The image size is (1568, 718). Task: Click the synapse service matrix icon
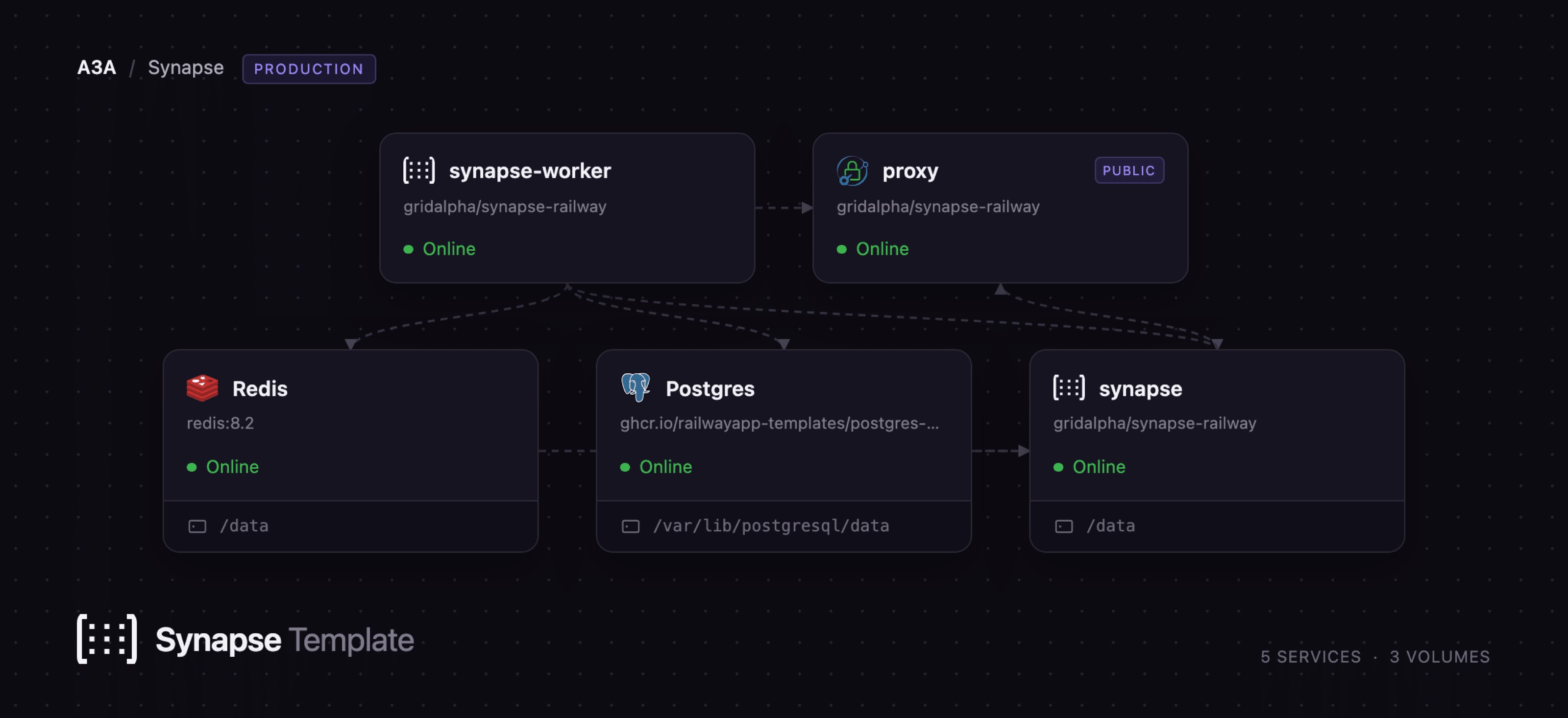(x=1069, y=387)
